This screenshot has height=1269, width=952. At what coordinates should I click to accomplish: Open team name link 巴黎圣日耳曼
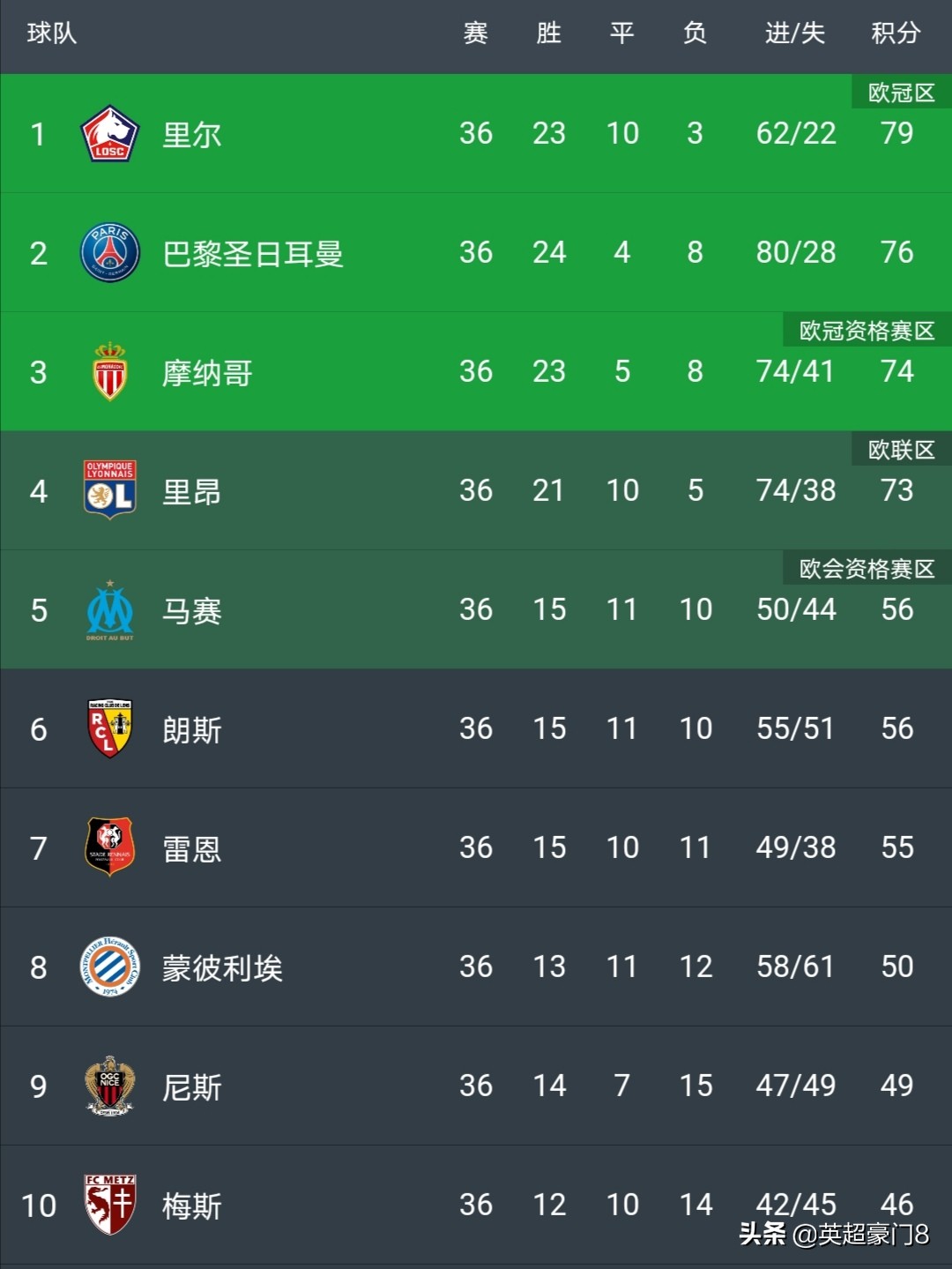click(x=253, y=254)
